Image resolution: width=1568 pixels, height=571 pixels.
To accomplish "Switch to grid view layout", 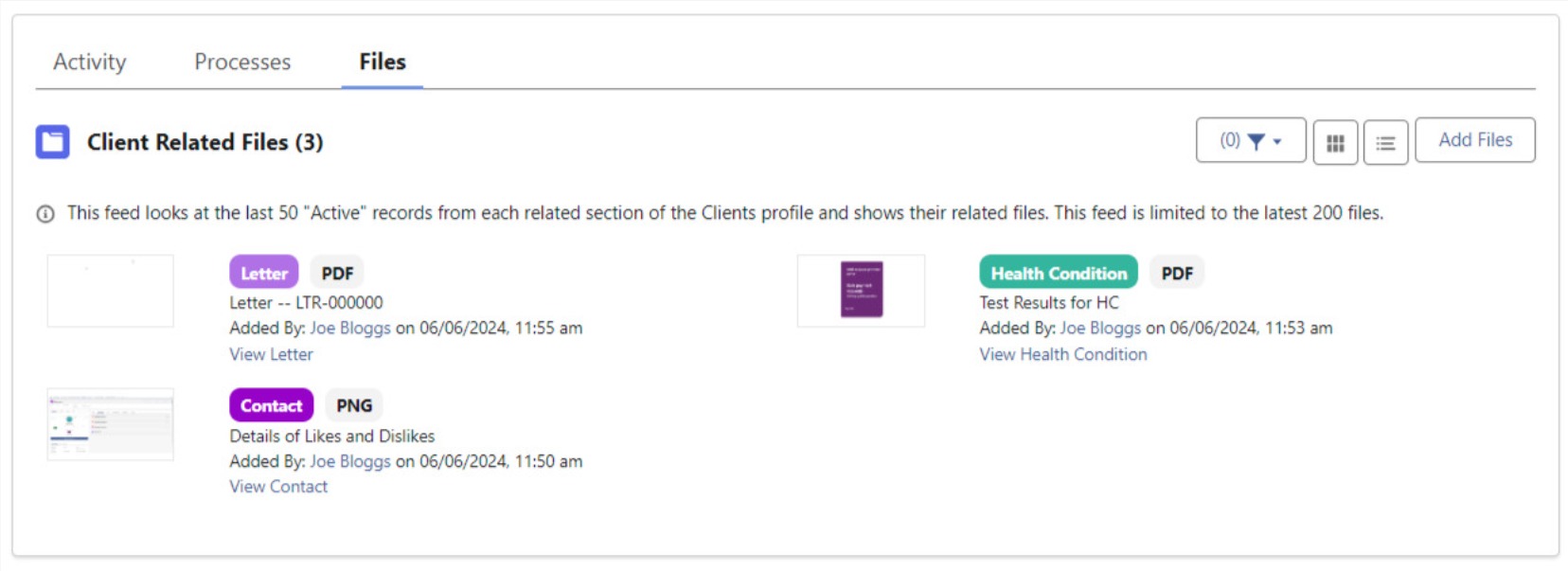I will 1335,142.
